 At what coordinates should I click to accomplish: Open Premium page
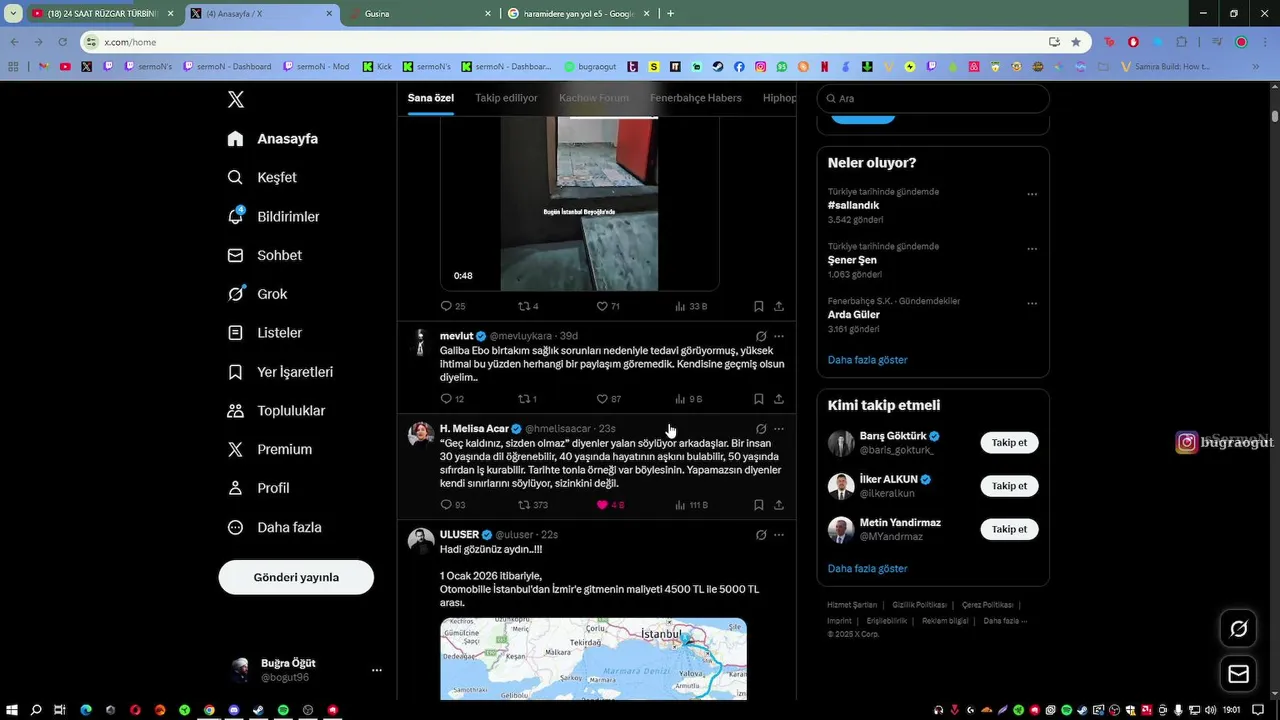pos(269,449)
